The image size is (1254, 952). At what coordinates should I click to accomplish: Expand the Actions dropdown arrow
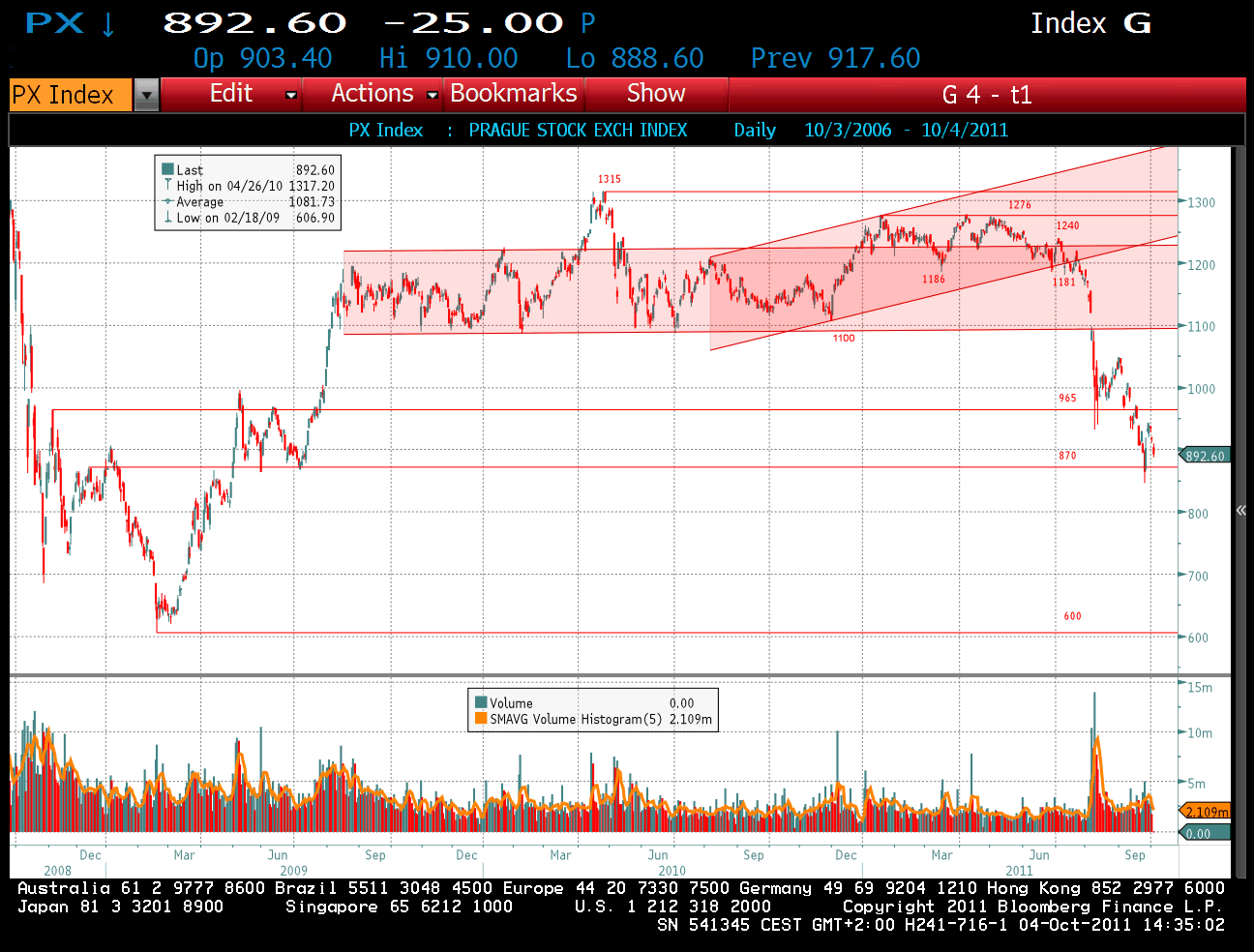[433, 95]
